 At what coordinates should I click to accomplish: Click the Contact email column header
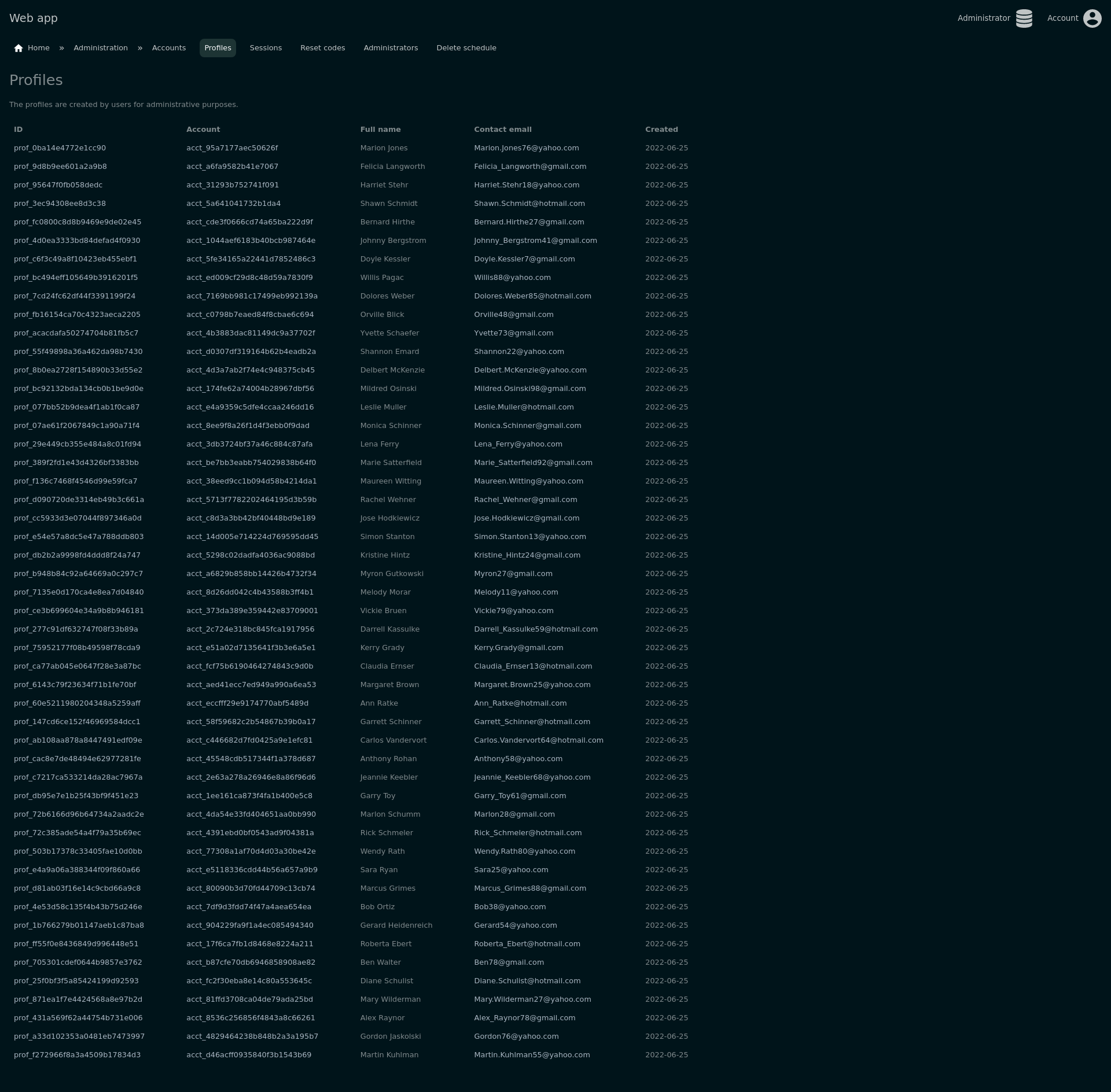point(502,130)
